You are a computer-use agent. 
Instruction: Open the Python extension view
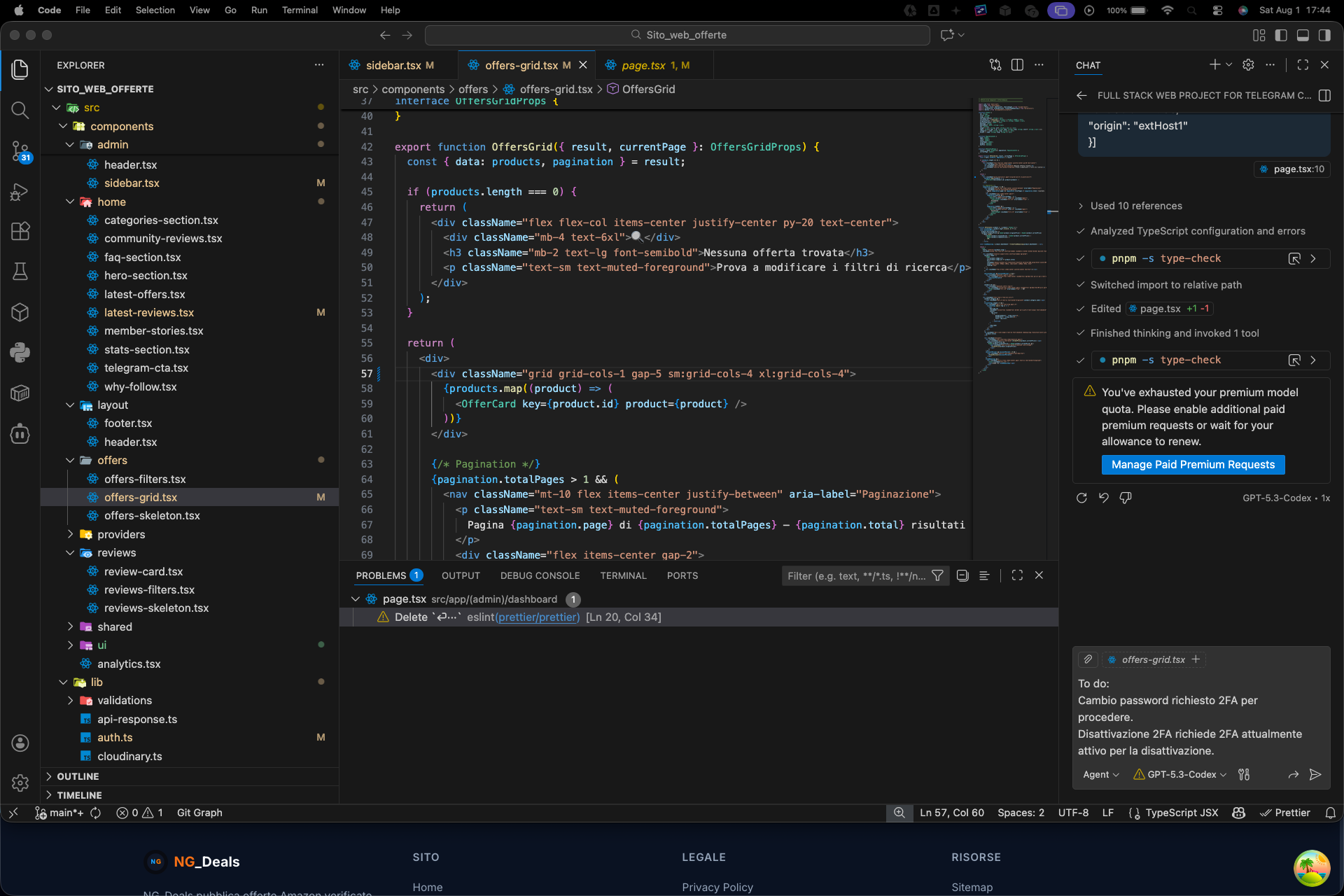(20, 352)
